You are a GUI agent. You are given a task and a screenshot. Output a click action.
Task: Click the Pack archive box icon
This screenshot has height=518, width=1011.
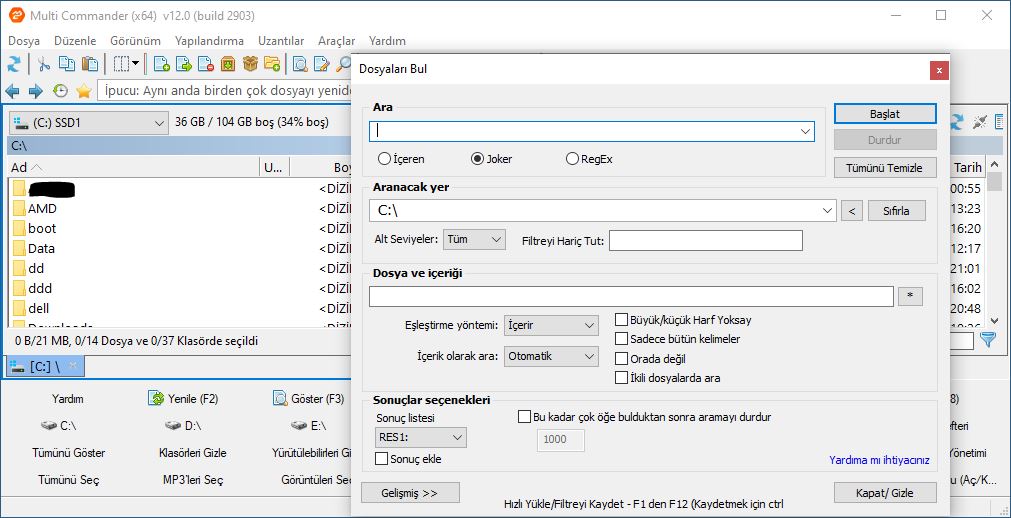(x=228, y=64)
